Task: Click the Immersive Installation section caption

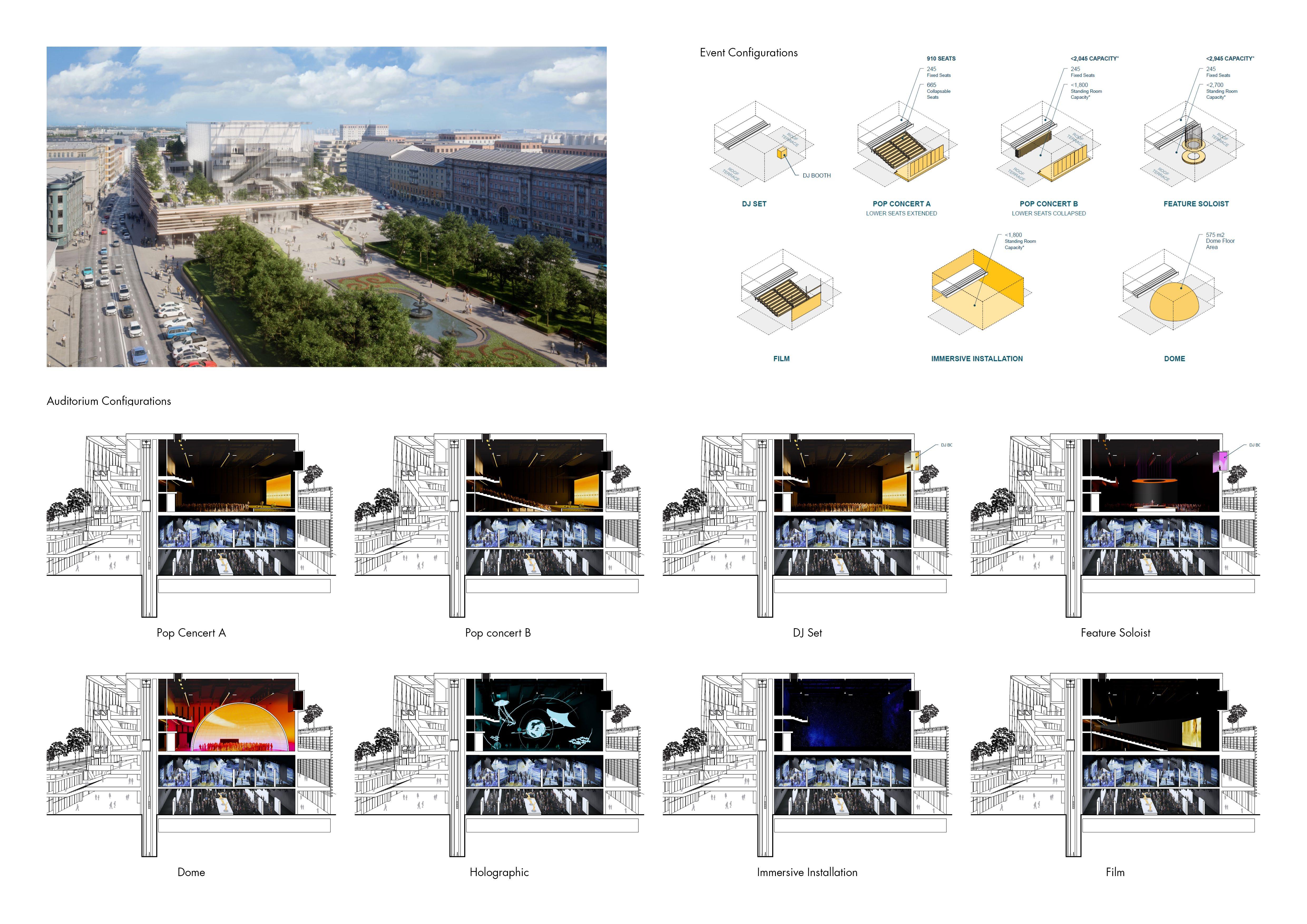Action: coord(807,872)
